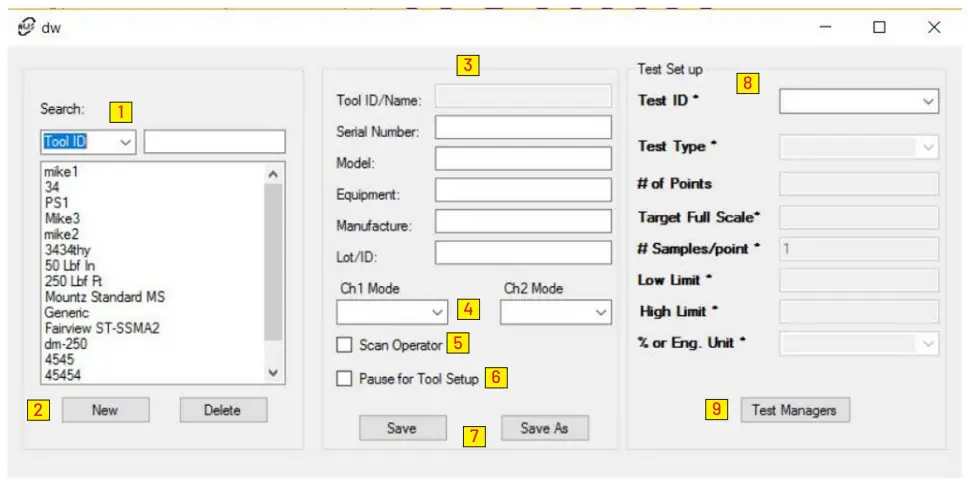The width and height of the screenshot is (968, 482).
Task: Focus the Serial Number field
Action: pos(523,127)
